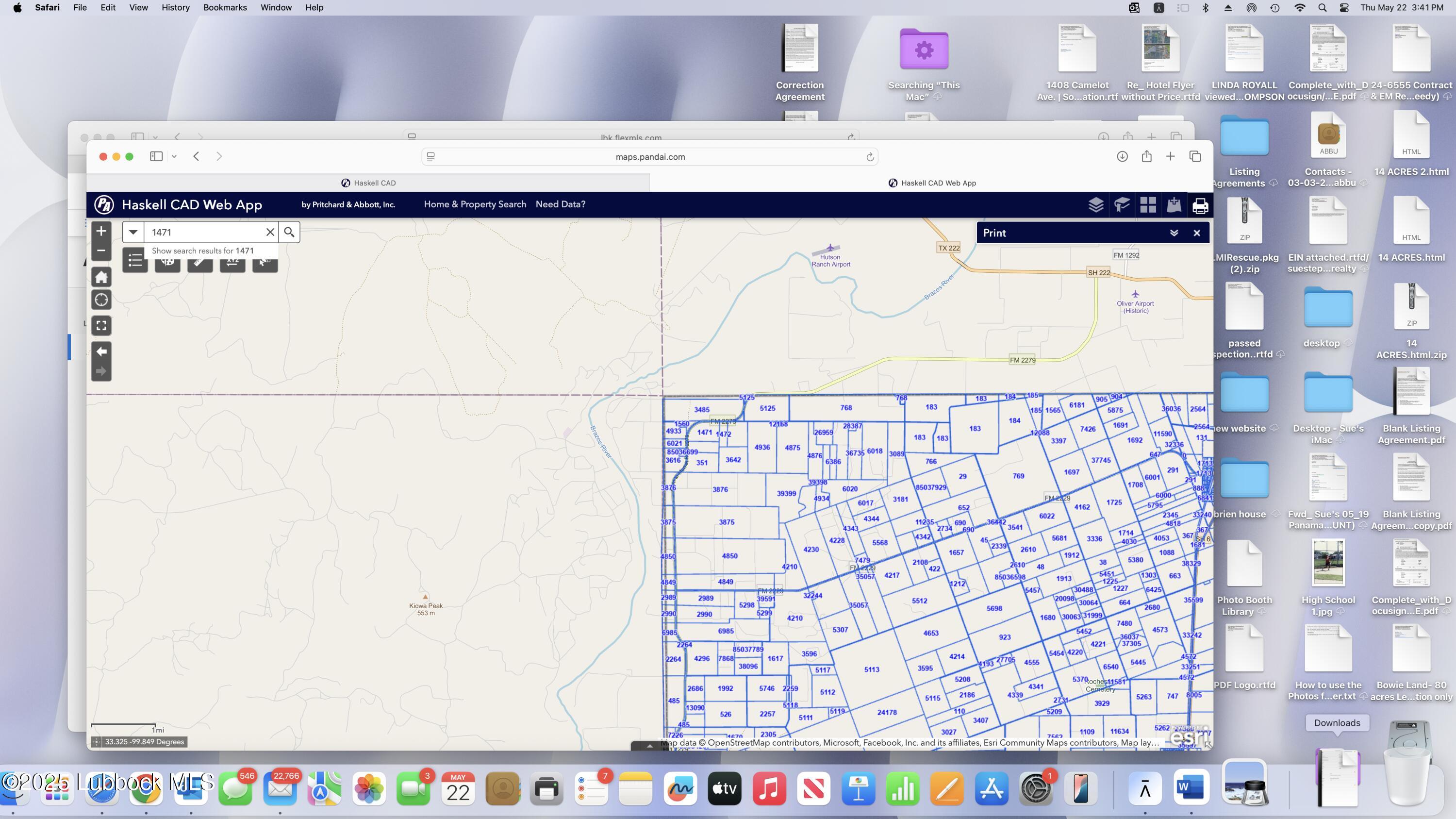The height and width of the screenshot is (819, 1456).
Task: Open the Bookmarks book icon
Action: tap(1122, 204)
